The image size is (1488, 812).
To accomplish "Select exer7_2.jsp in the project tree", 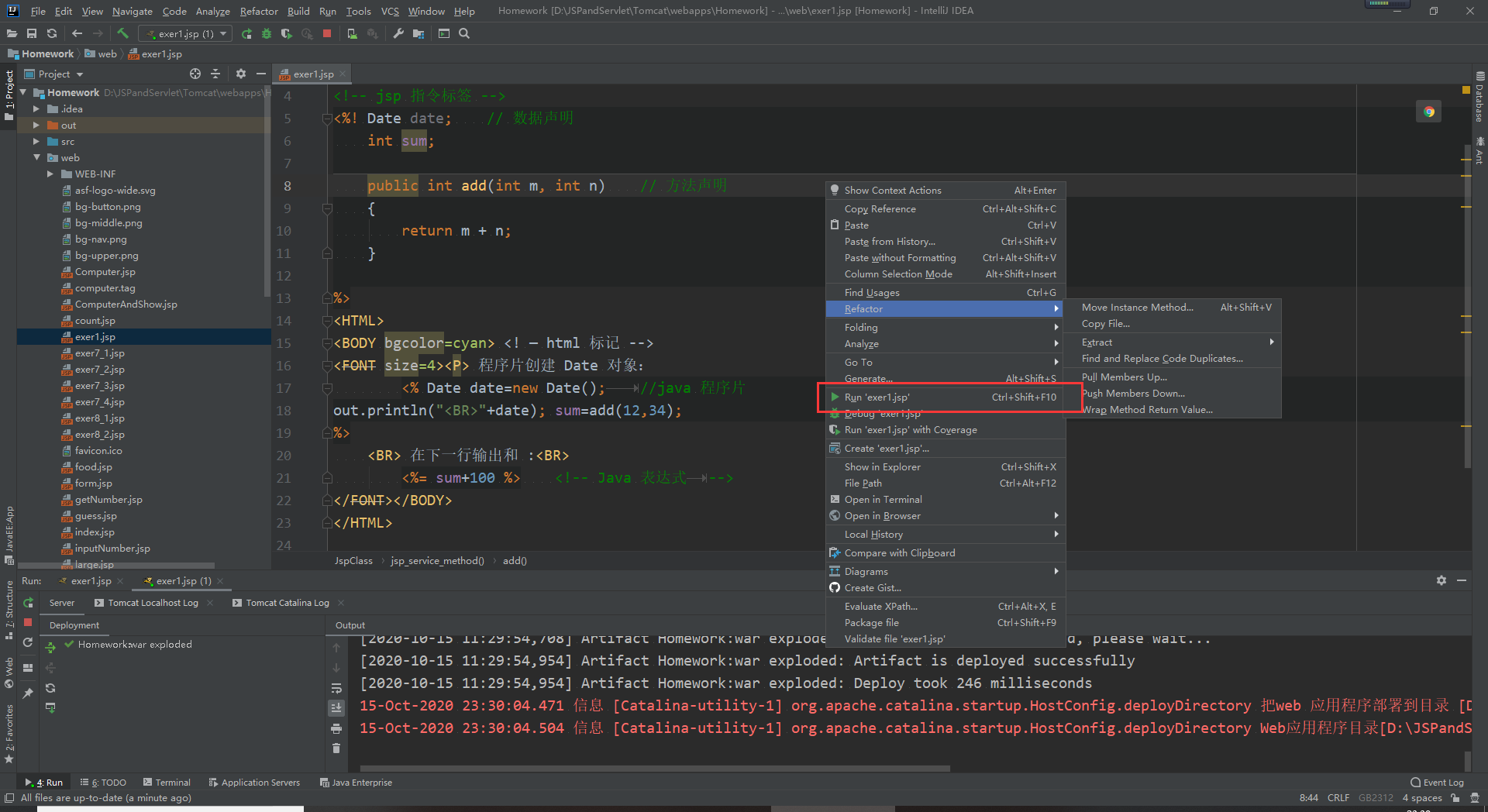I will (x=99, y=370).
